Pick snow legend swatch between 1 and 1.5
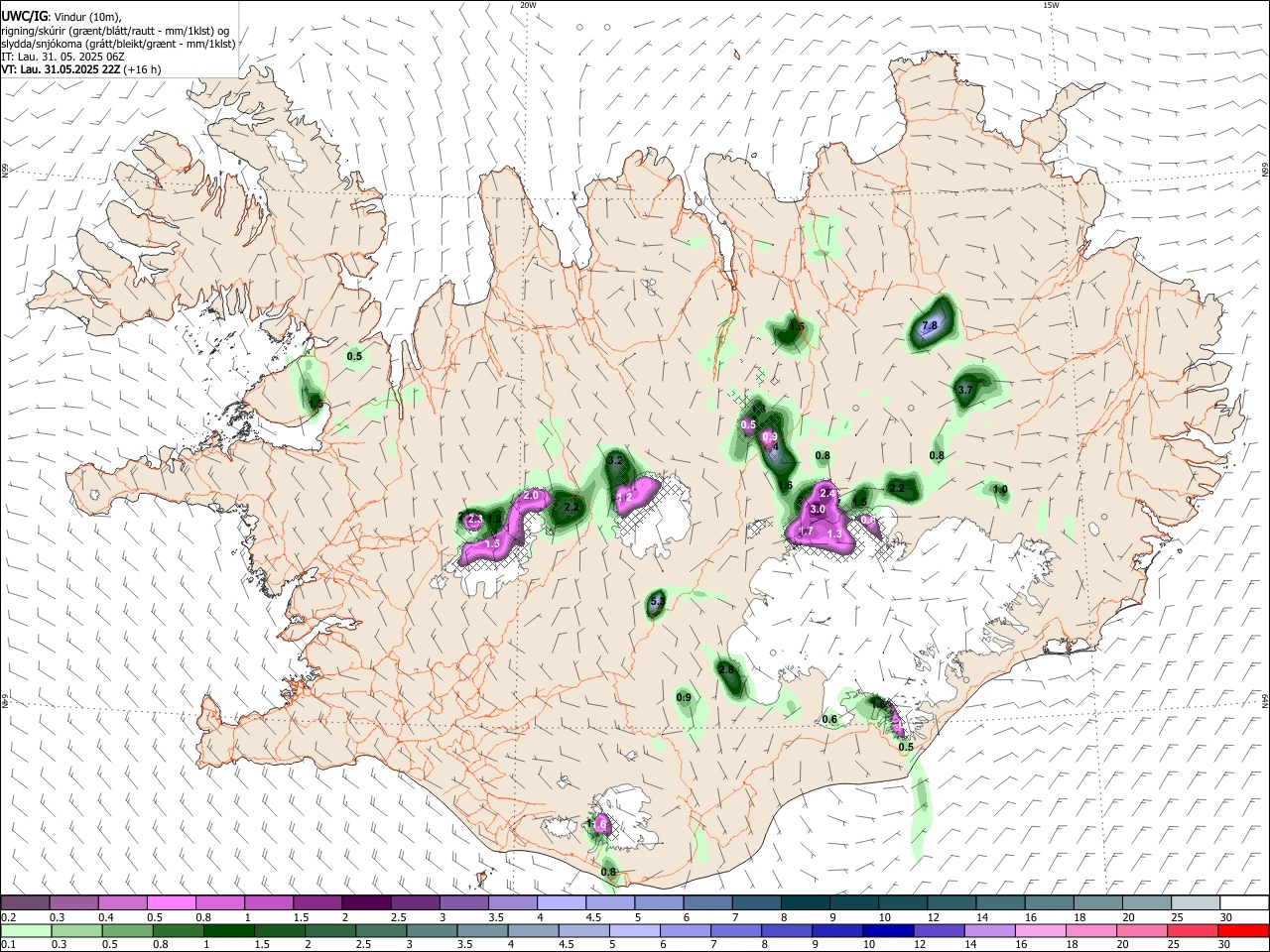The width and height of the screenshot is (1270, 952). click(268, 902)
